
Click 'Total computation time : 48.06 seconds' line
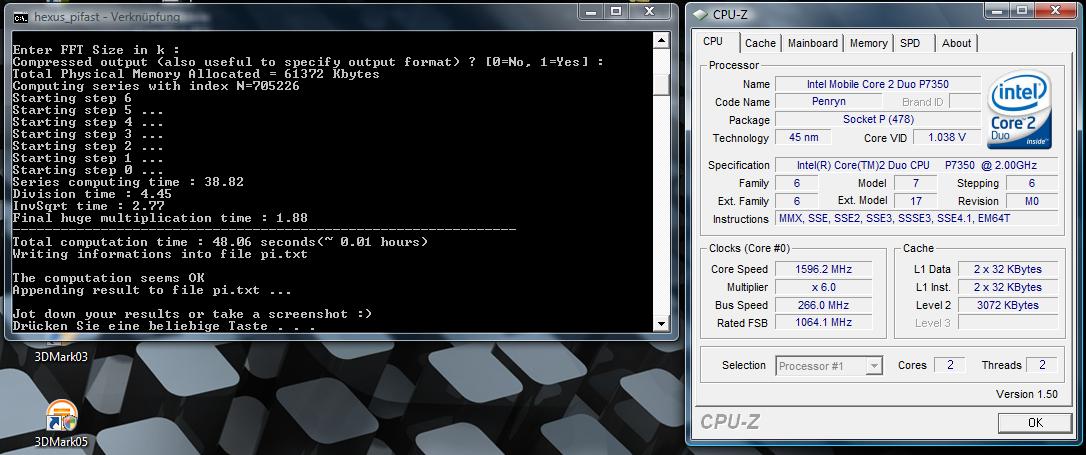220,242
